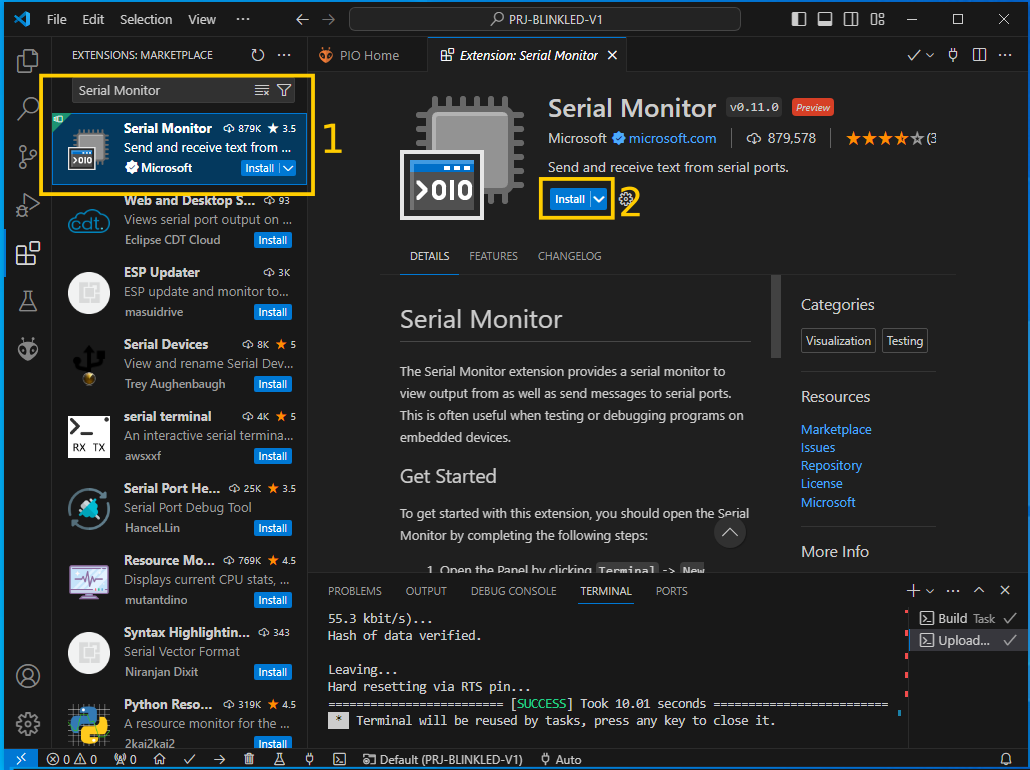Split the editor to the right
The width and height of the screenshot is (1030, 770).
coord(979,55)
